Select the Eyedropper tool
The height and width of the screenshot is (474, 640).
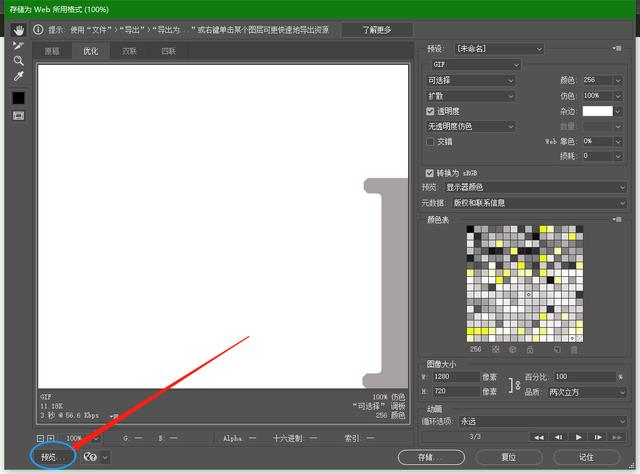[18, 77]
